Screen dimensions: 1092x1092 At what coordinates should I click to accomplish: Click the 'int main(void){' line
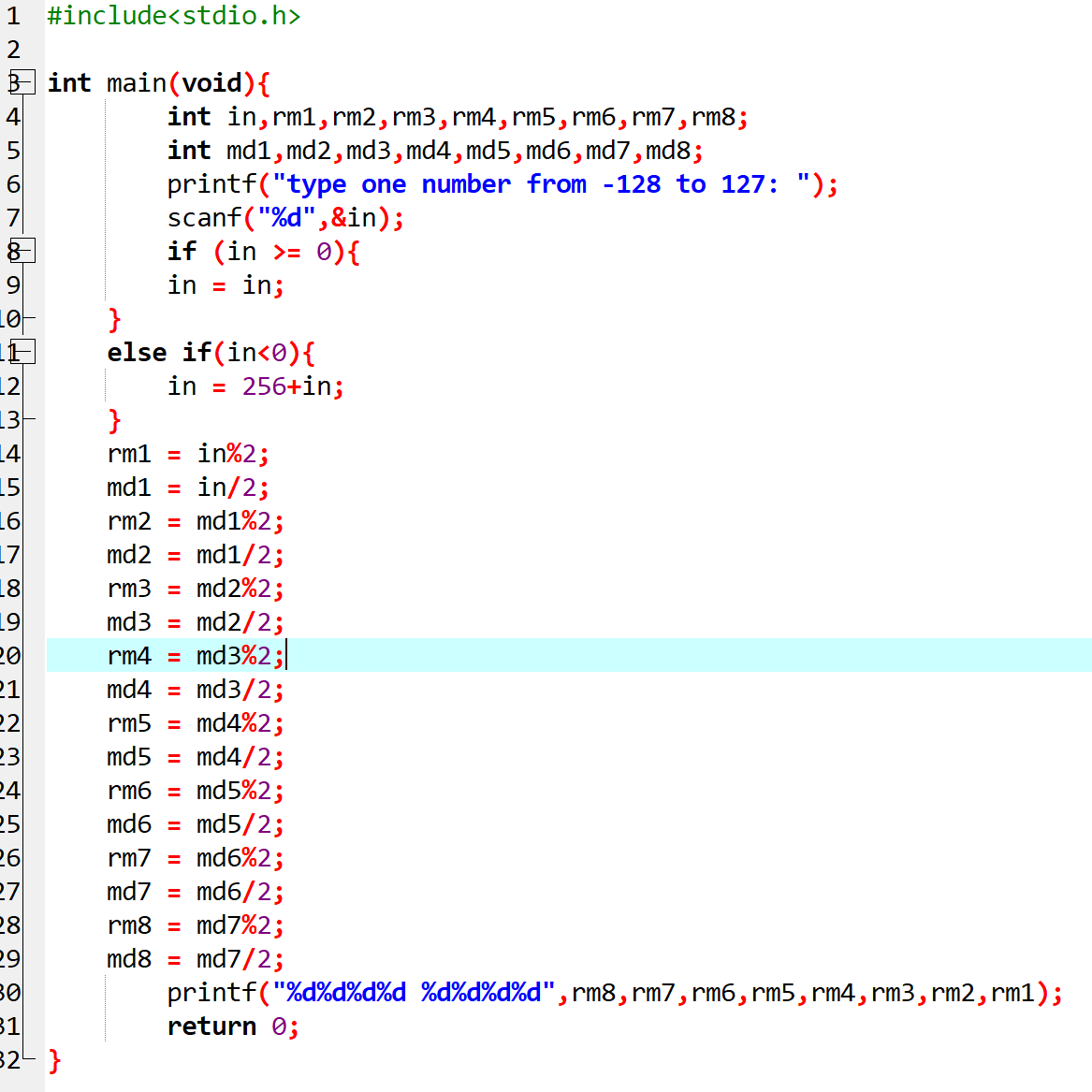[159, 83]
